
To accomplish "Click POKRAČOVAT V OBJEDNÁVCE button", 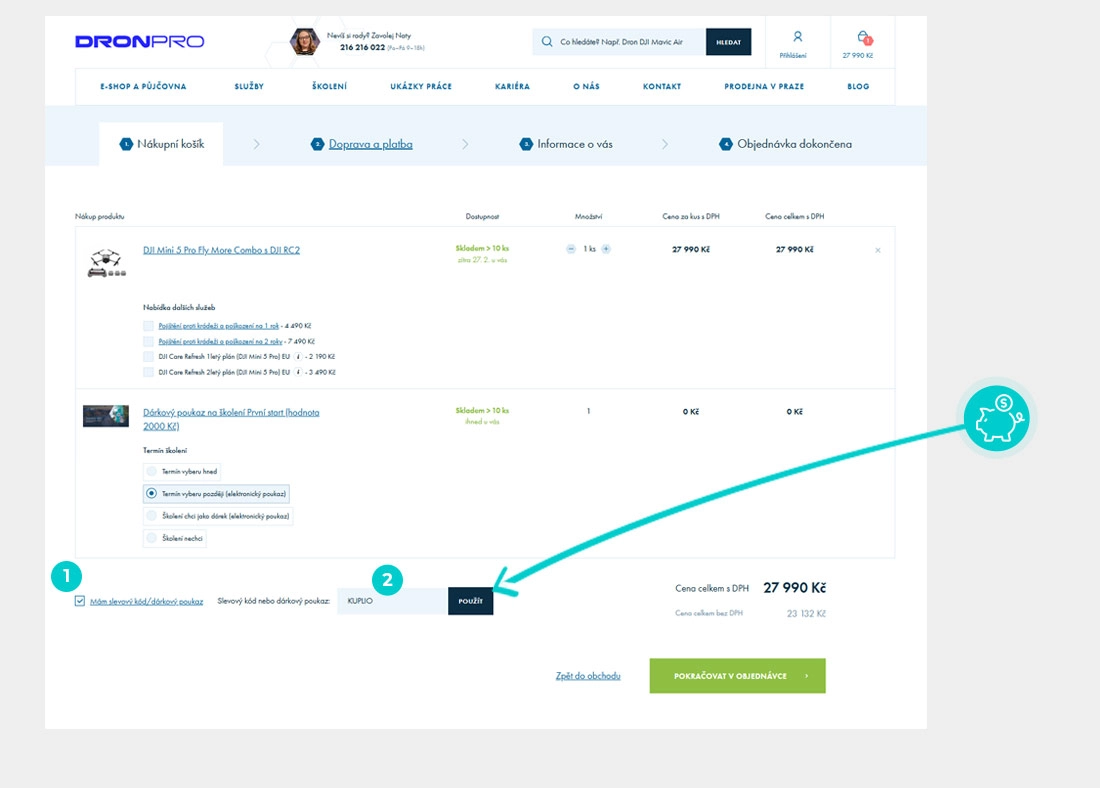I will [737, 676].
